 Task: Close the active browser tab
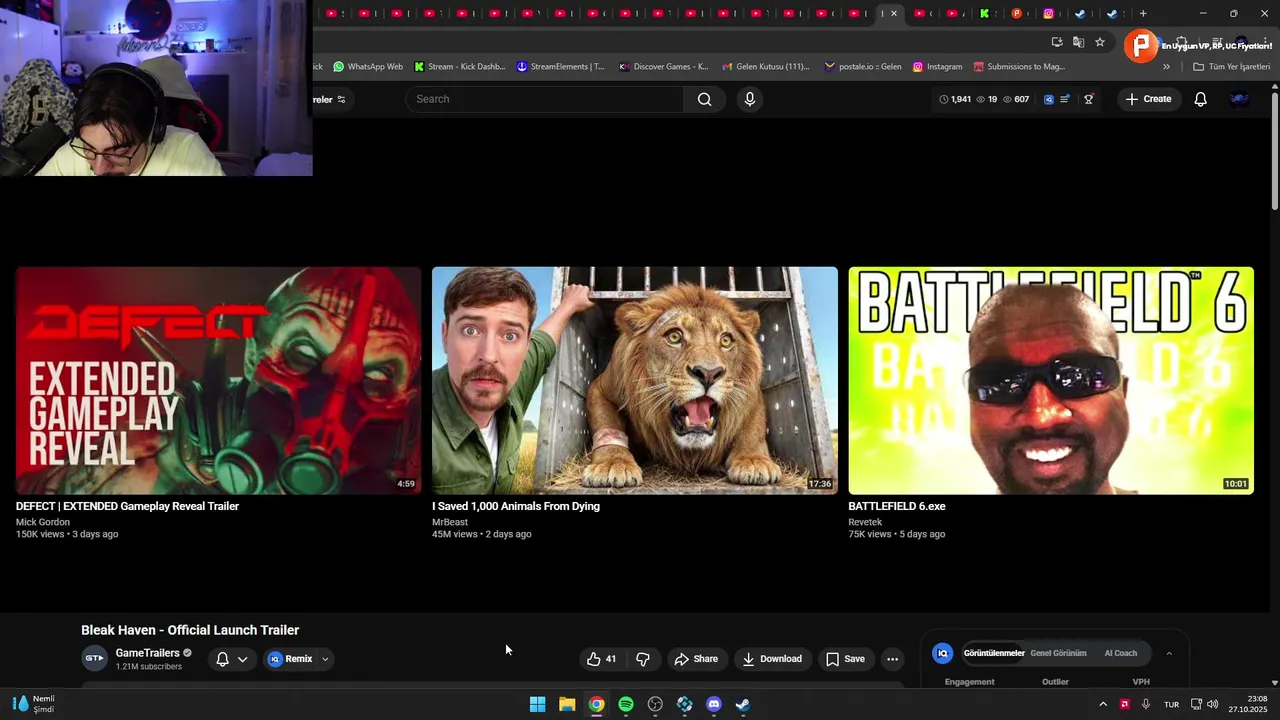894,13
